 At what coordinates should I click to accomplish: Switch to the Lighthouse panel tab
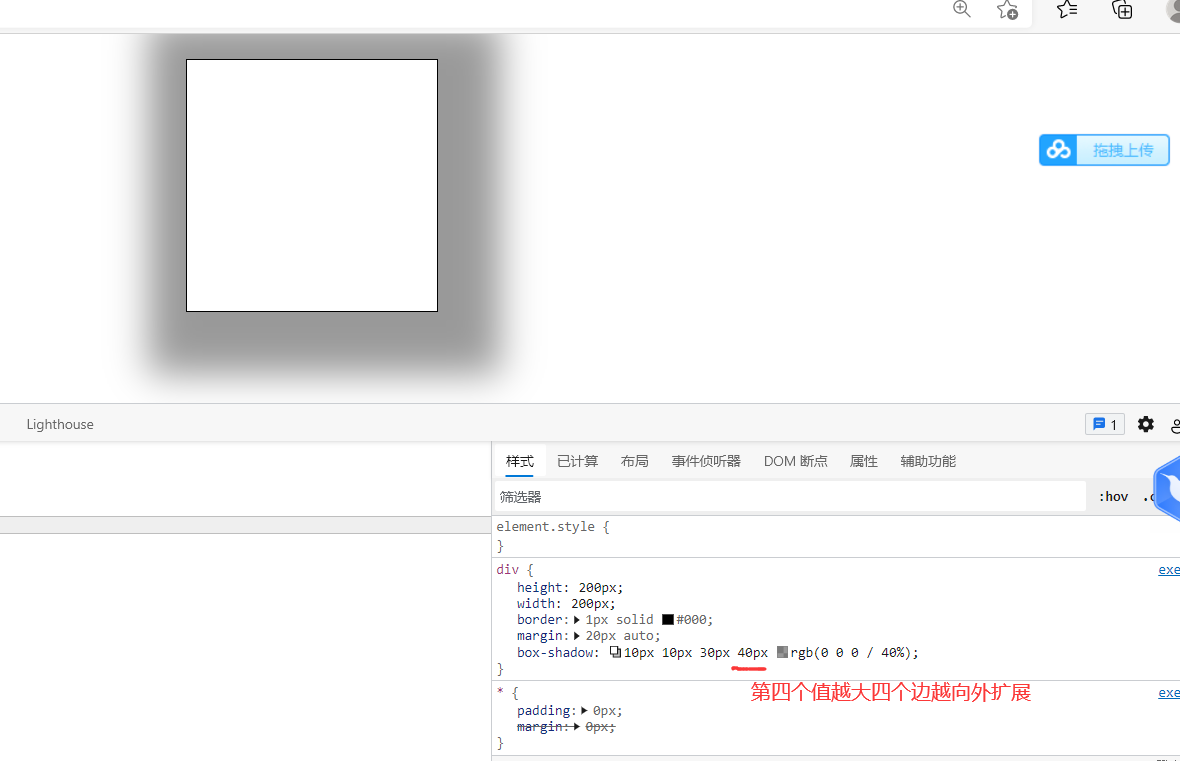60,425
